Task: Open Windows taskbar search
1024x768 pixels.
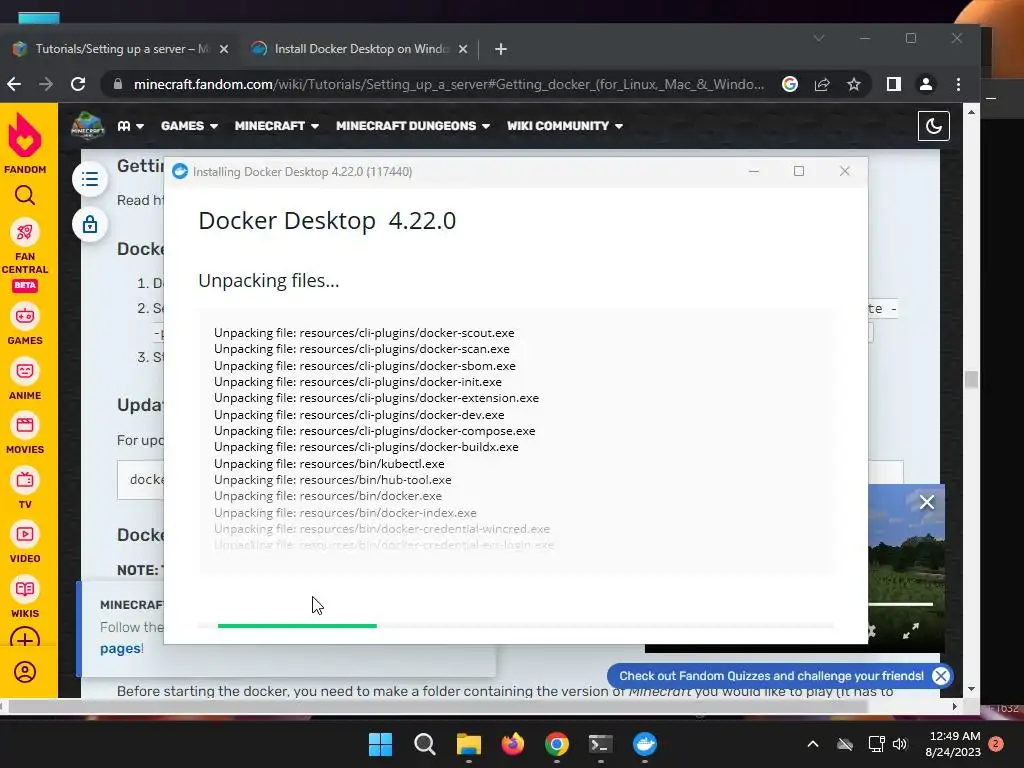Action: pos(424,744)
